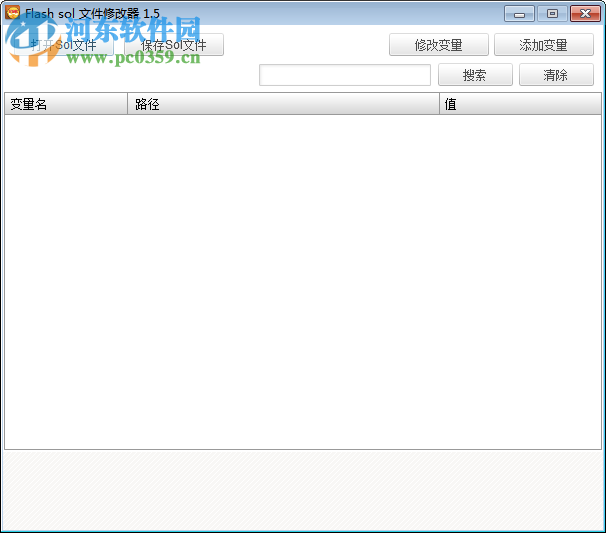Image resolution: width=606 pixels, height=533 pixels.
Task: Close the Flash sol 文件修改器 window
Action: click(586, 14)
